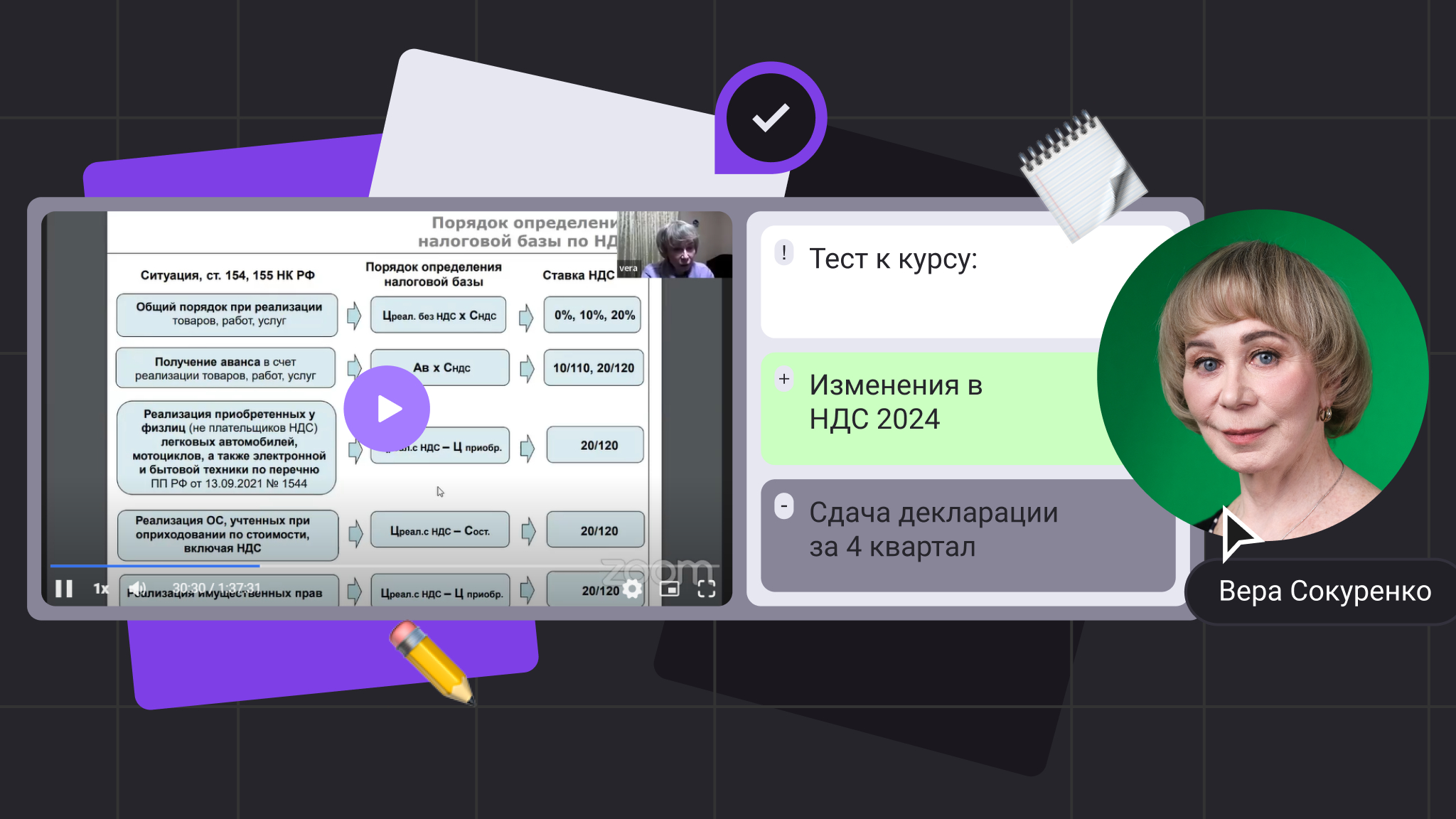Viewport: 1456px width, 819px height.
Task: Expand plus icon for Изменения в НДС 2024
Action: tap(784, 380)
